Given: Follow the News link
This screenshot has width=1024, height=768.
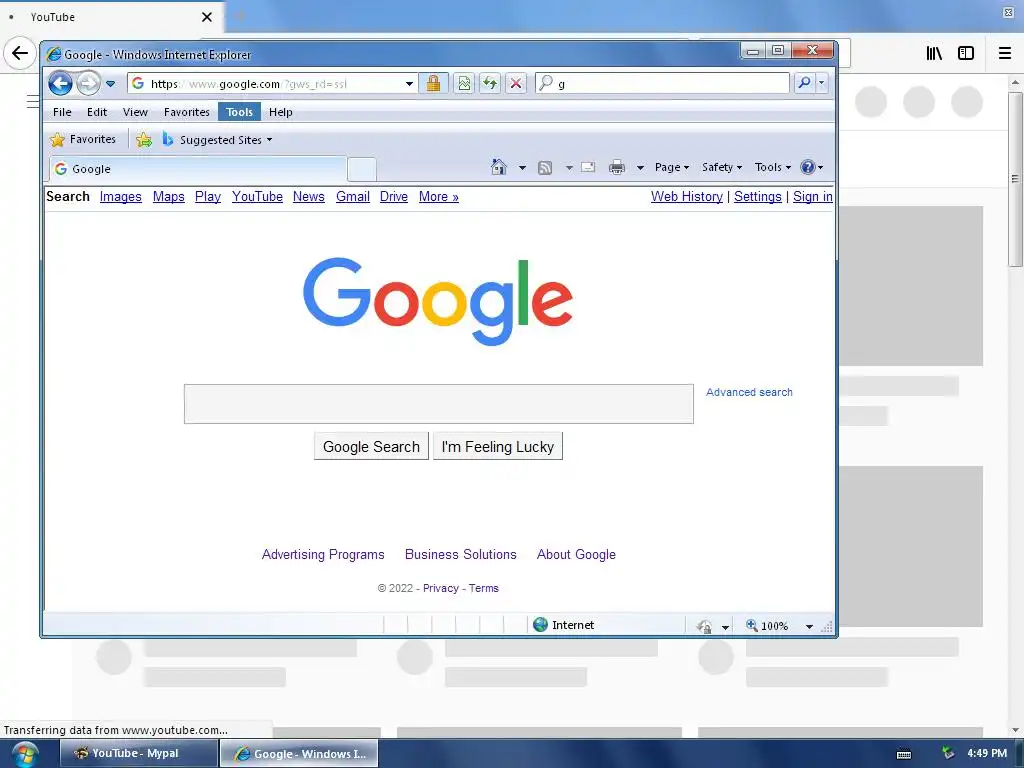Looking at the screenshot, I should tap(309, 197).
